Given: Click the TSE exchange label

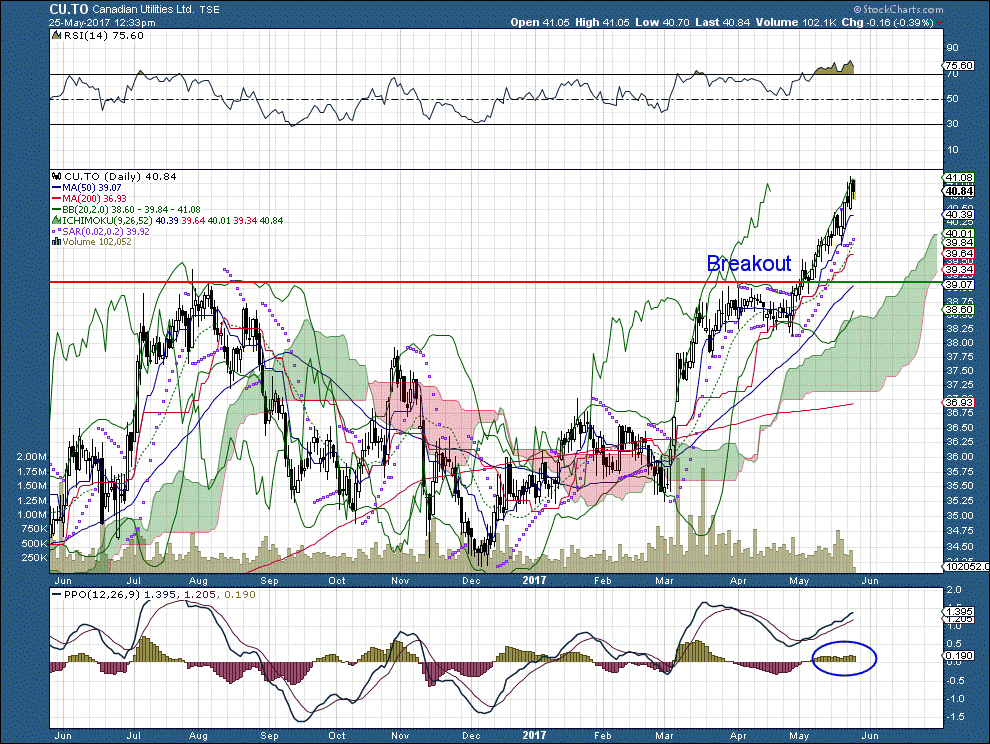Looking at the screenshot, I should pyautogui.click(x=209, y=9).
